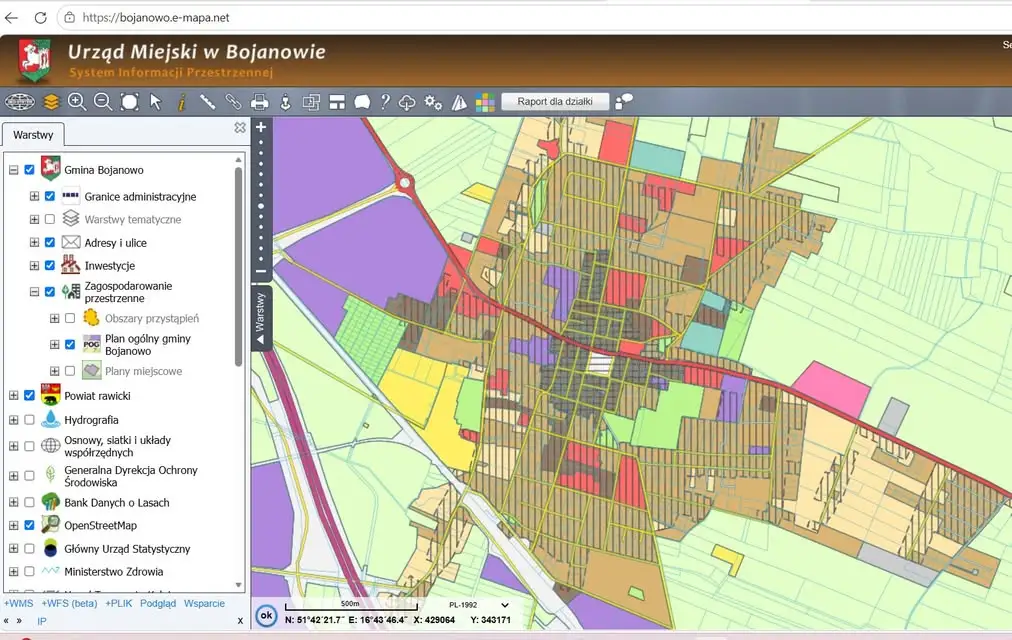Screen dimensions: 1012x640
Task: Expand the Bank Danych o Lasach node
Action: tap(14, 502)
